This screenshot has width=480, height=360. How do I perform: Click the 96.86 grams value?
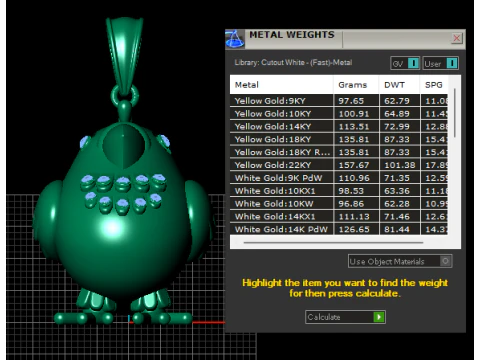coord(351,203)
